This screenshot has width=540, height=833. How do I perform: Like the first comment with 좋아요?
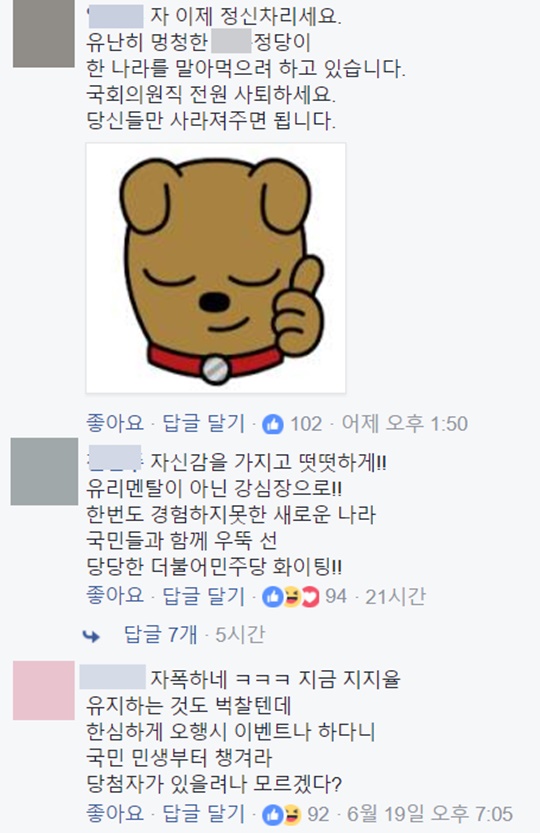115,423
